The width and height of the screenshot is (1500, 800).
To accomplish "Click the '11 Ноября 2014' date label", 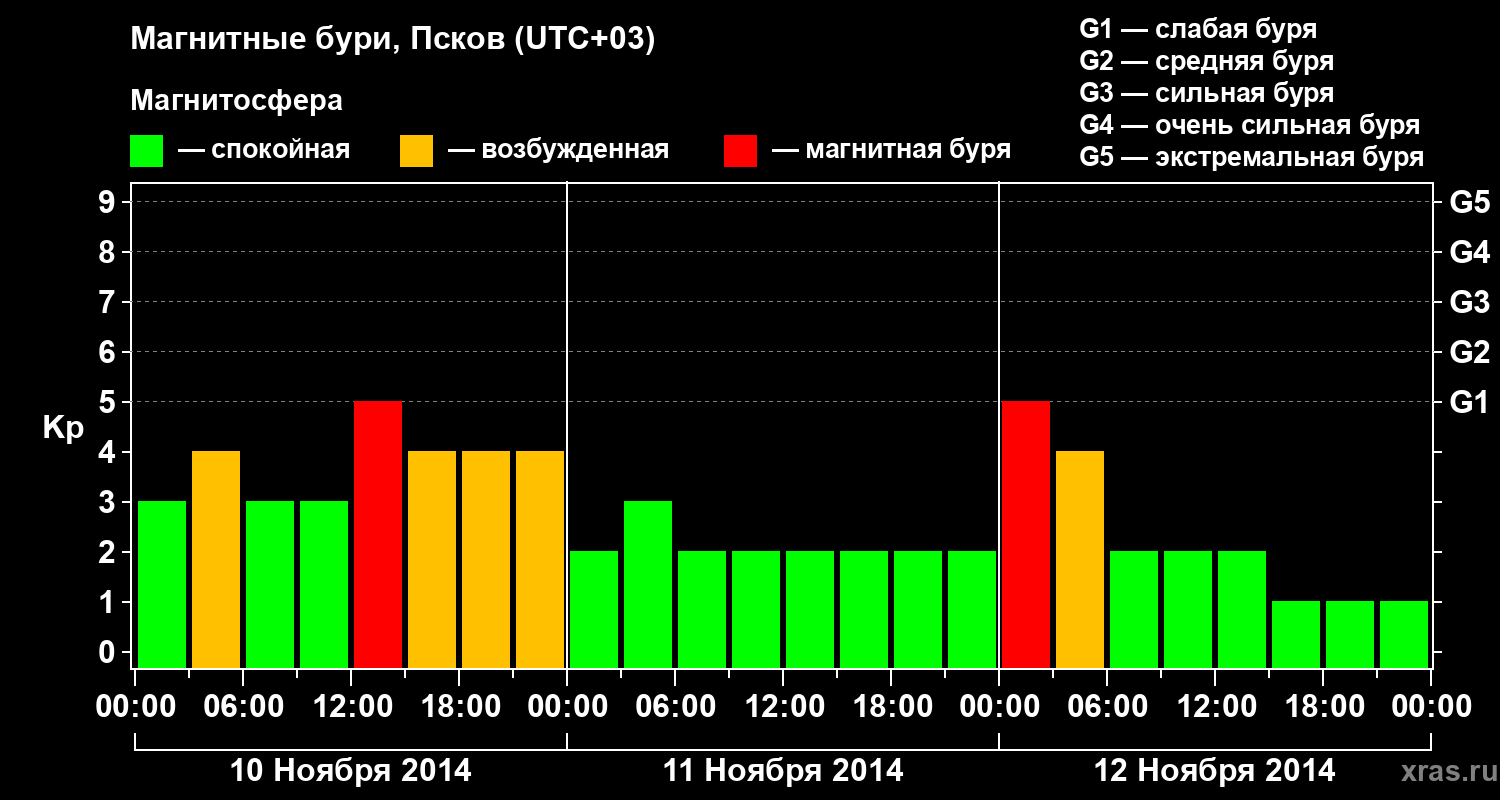I will click(783, 771).
